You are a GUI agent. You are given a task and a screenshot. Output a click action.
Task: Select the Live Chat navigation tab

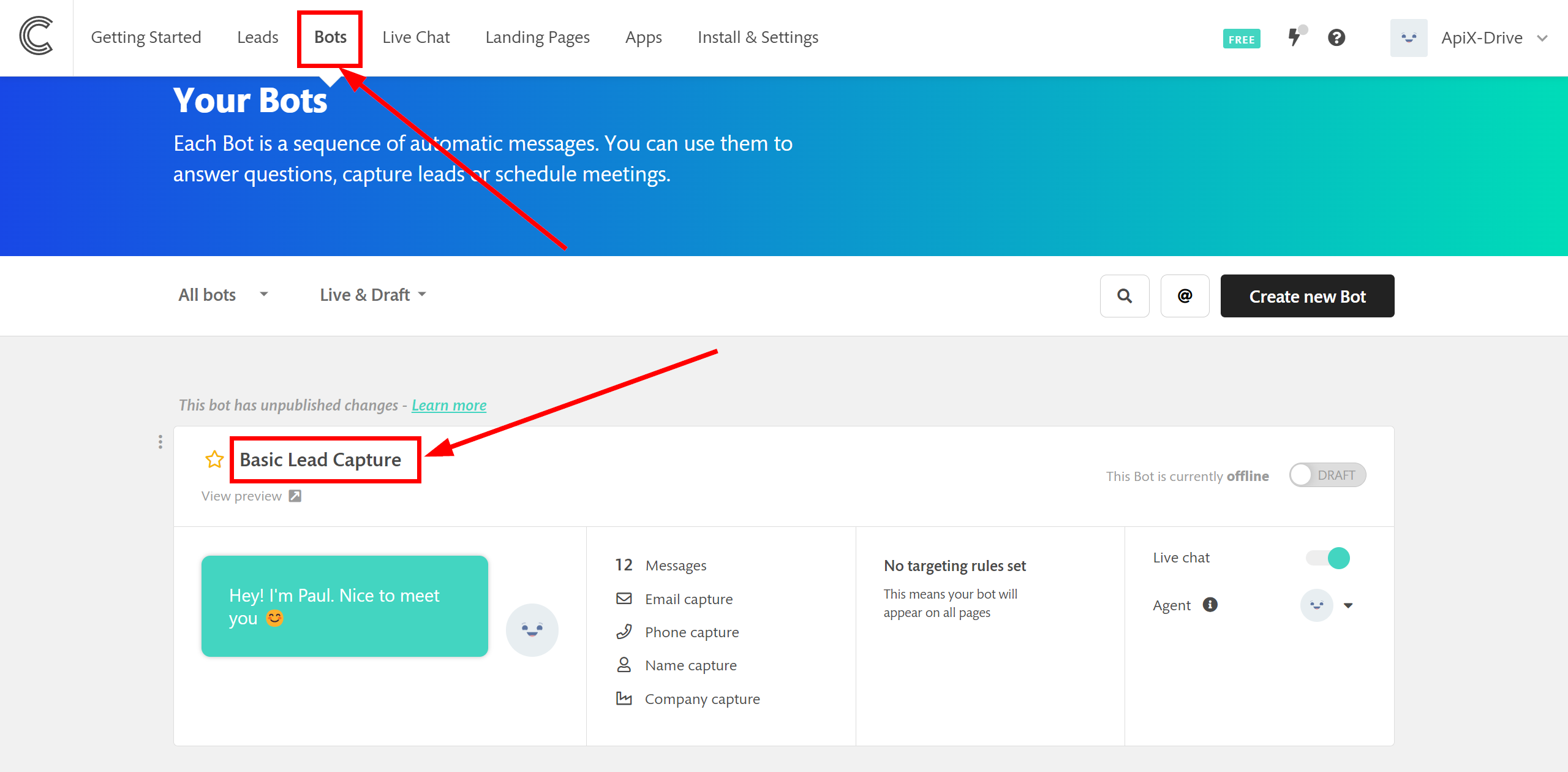[x=416, y=37]
